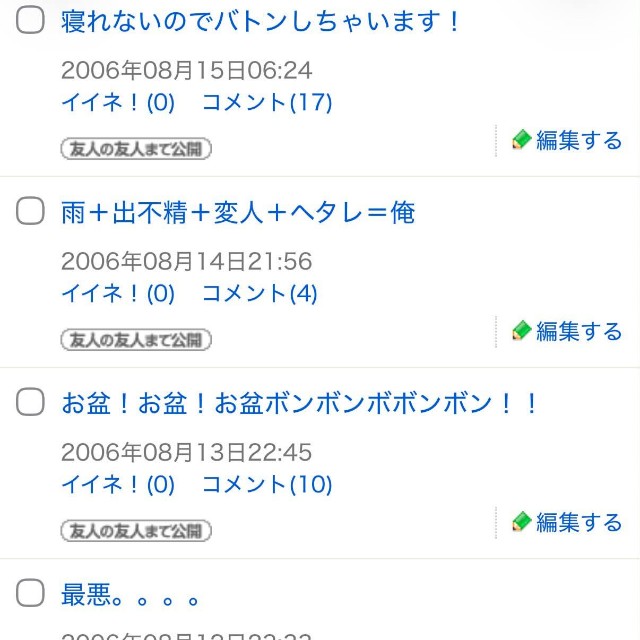The width and height of the screenshot is (640, 640).
Task: Open diary entry 寝れないのでバトンしちゃいます！
Action: [x=260, y=22]
